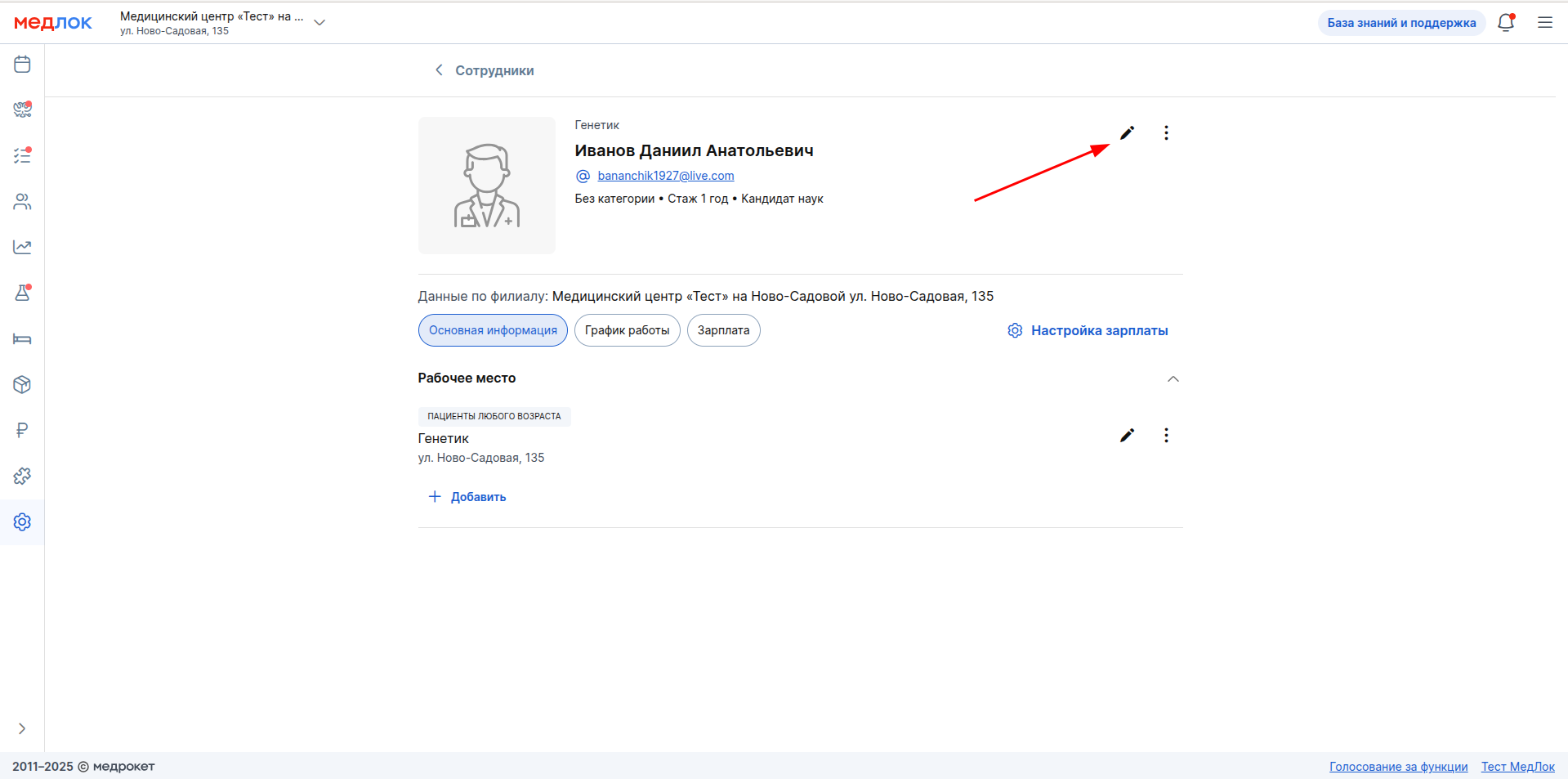Click the employee avatar placeholder
Screen dimensions: 1568x779
point(487,186)
